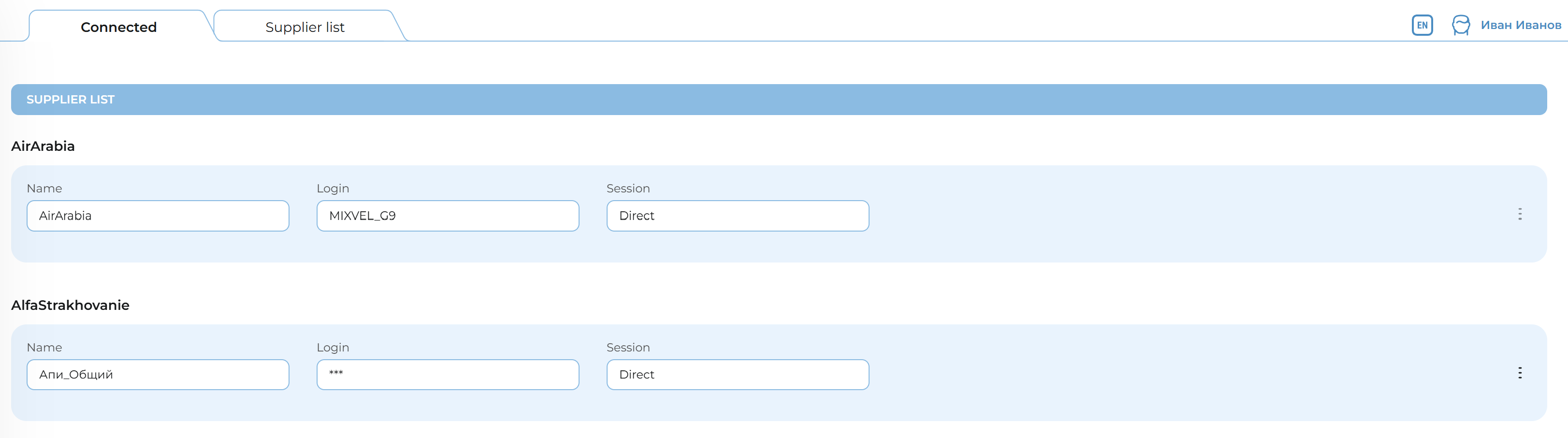Focus the Name field containing AirArabia
Image resolution: width=1568 pixels, height=438 pixels.
point(158,216)
